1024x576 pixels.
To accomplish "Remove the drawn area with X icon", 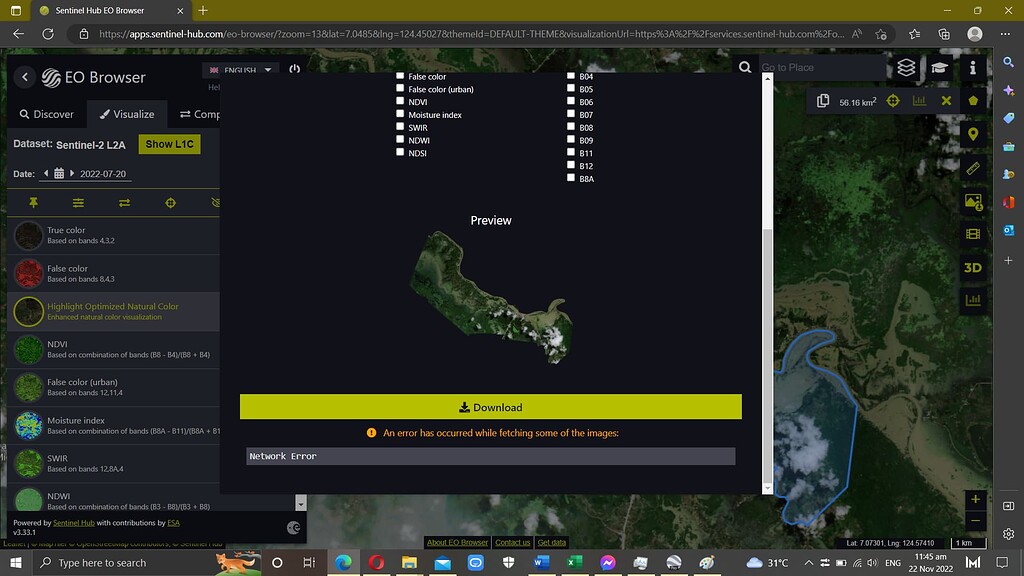I will tap(945, 101).
